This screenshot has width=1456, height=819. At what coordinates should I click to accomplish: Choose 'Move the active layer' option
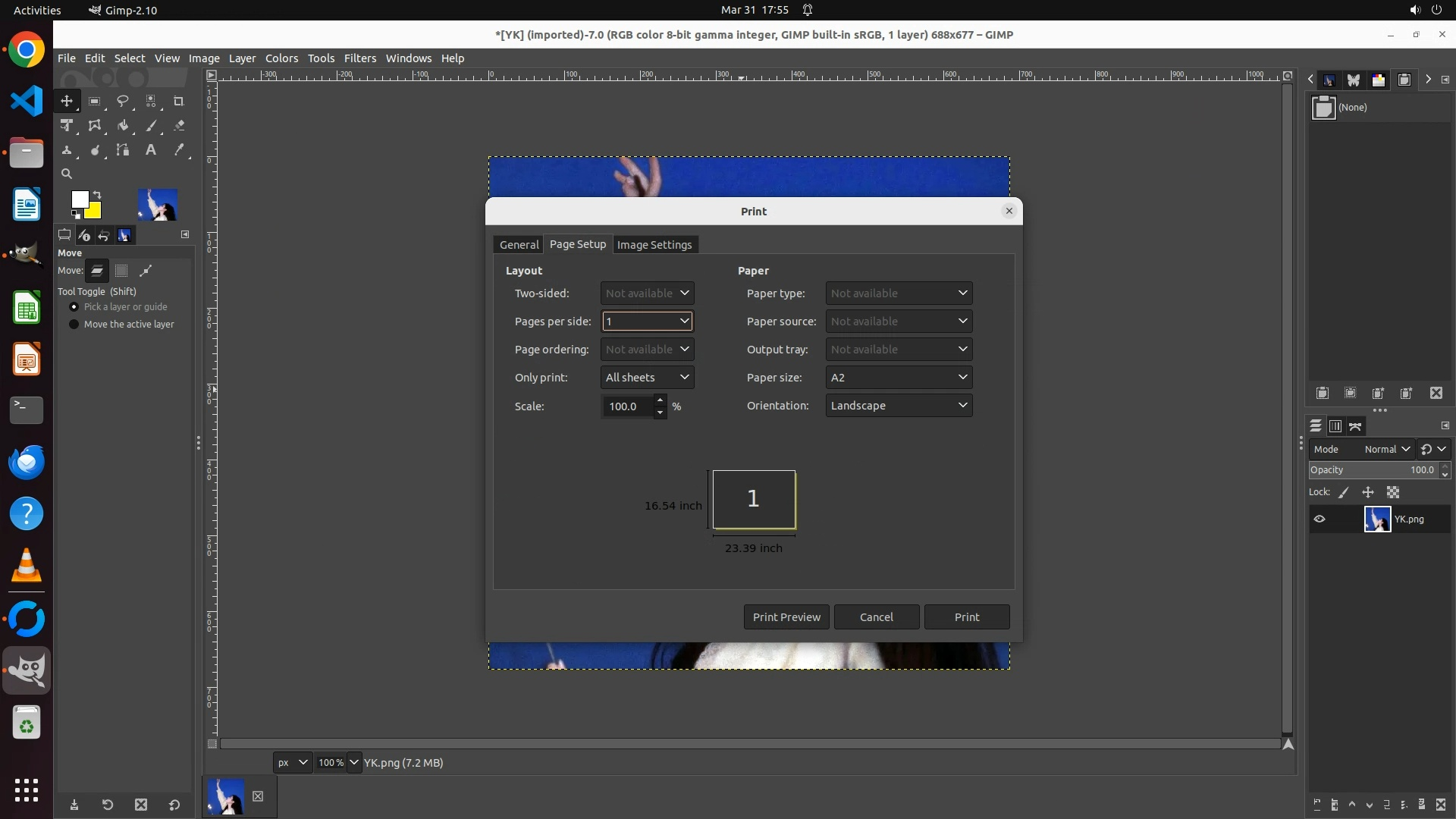(74, 325)
